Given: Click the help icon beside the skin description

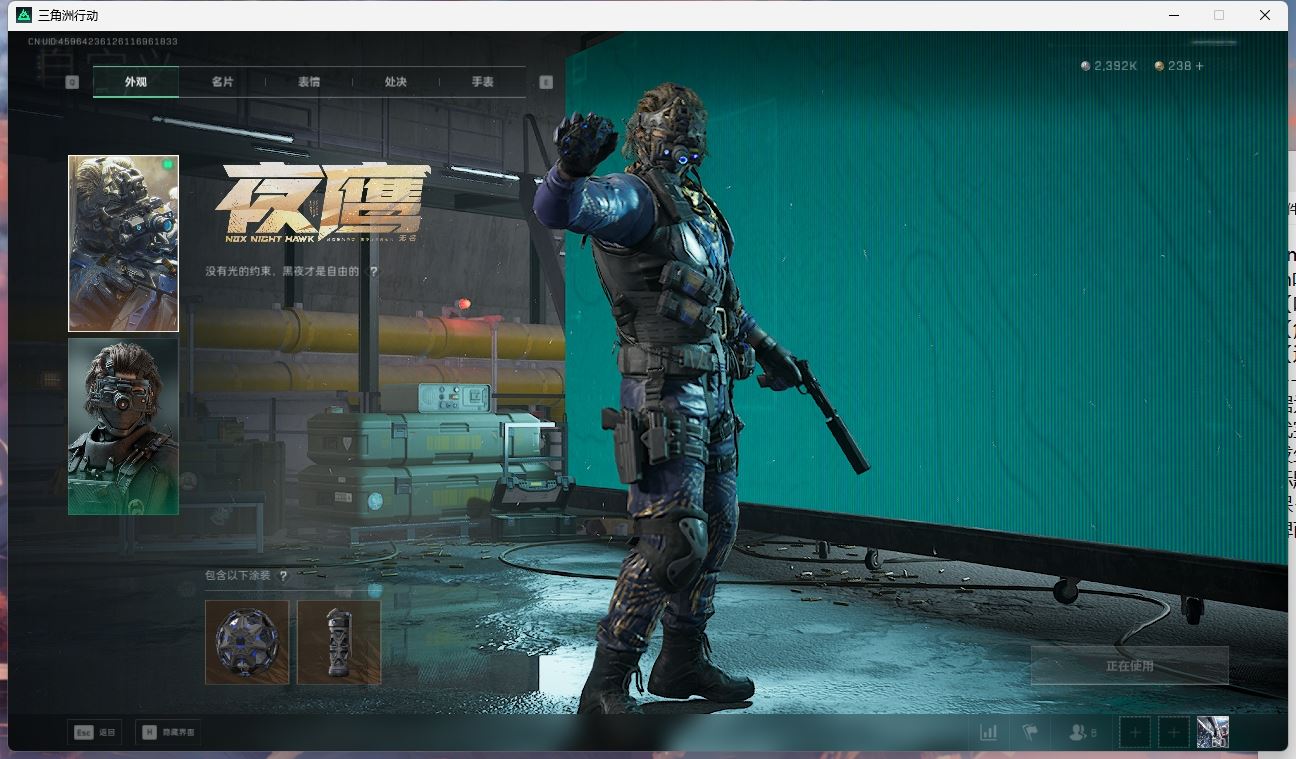Looking at the screenshot, I should coord(374,271).
